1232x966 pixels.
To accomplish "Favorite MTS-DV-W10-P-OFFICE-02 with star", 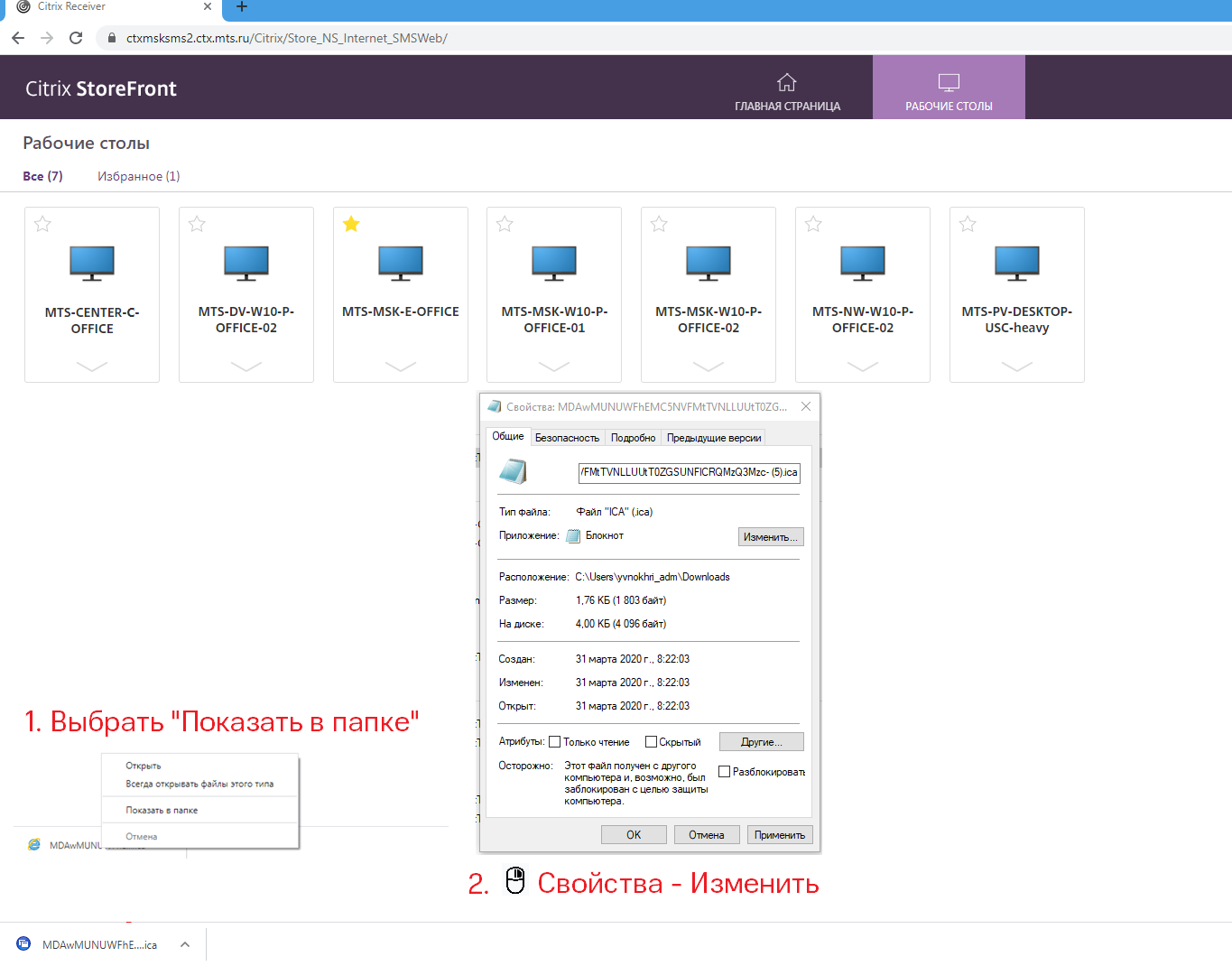I will (x=197, y=224).
